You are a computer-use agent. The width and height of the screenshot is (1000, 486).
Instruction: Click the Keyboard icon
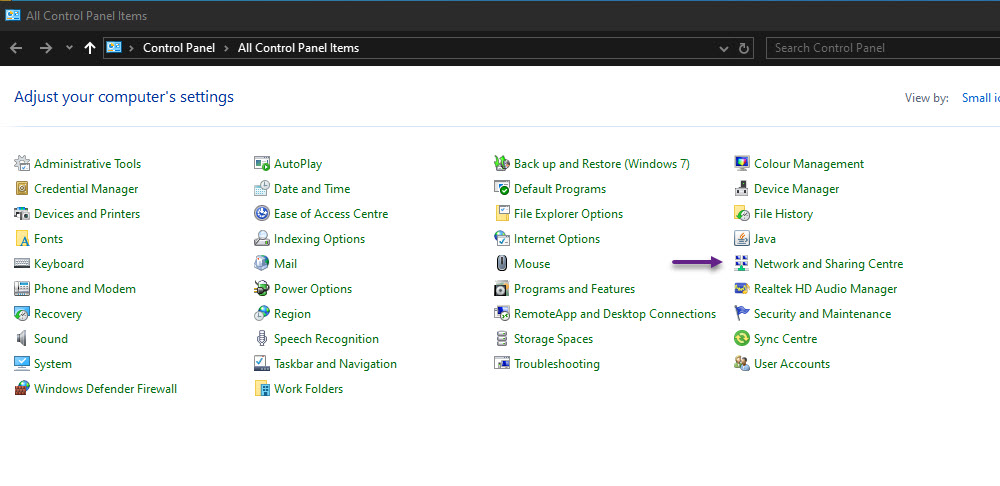point(22,263)
